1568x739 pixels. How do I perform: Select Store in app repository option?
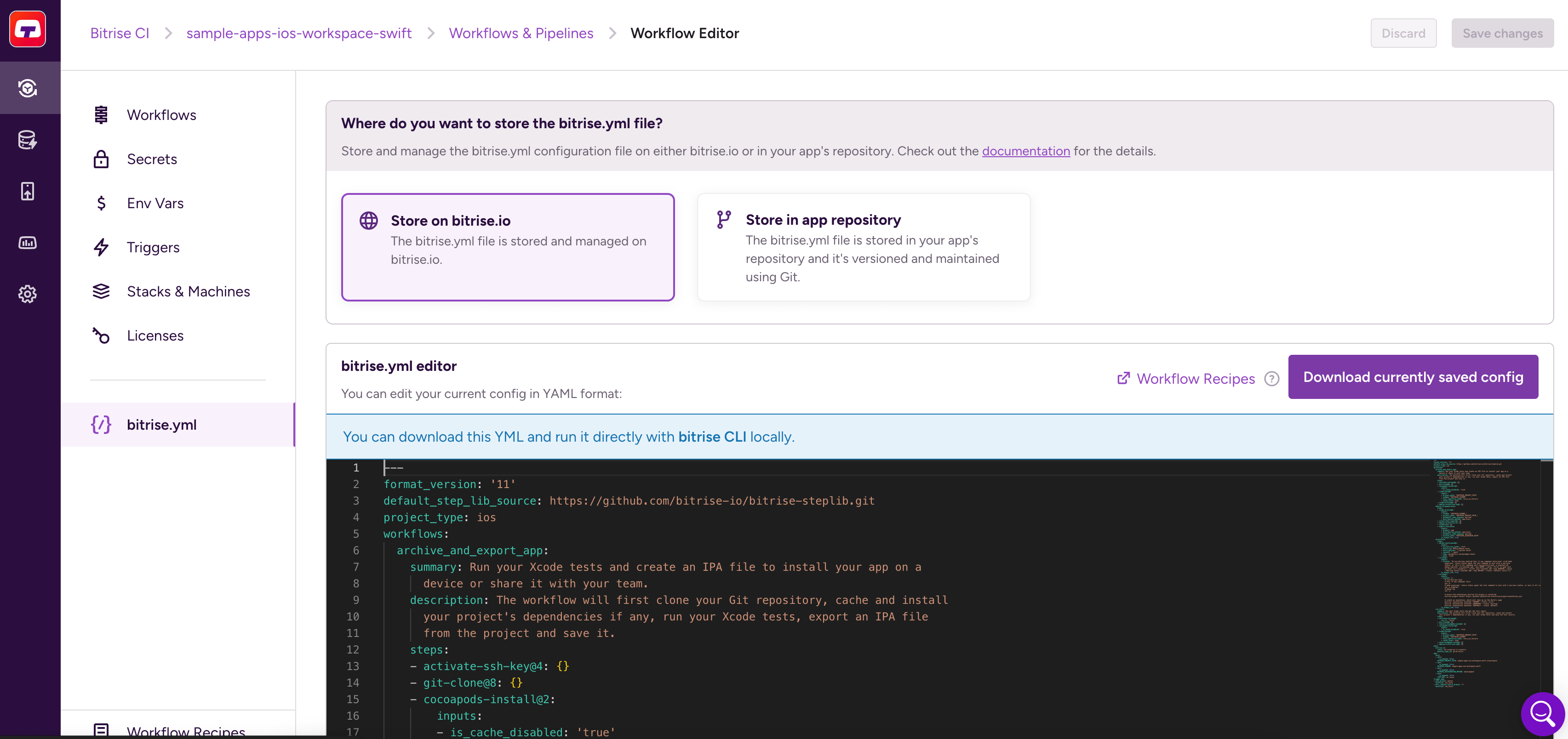coord(863,247)
